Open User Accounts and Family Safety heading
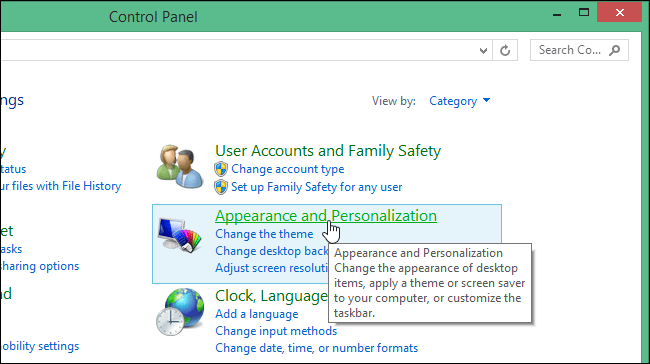The height and width of the screenshot is (364, 650). [328, 150]
